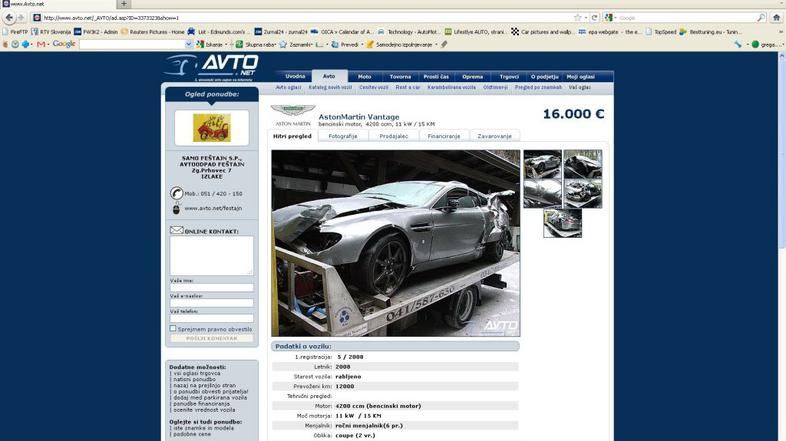Select 'Moto' in the top navigation

coord(364,76)
